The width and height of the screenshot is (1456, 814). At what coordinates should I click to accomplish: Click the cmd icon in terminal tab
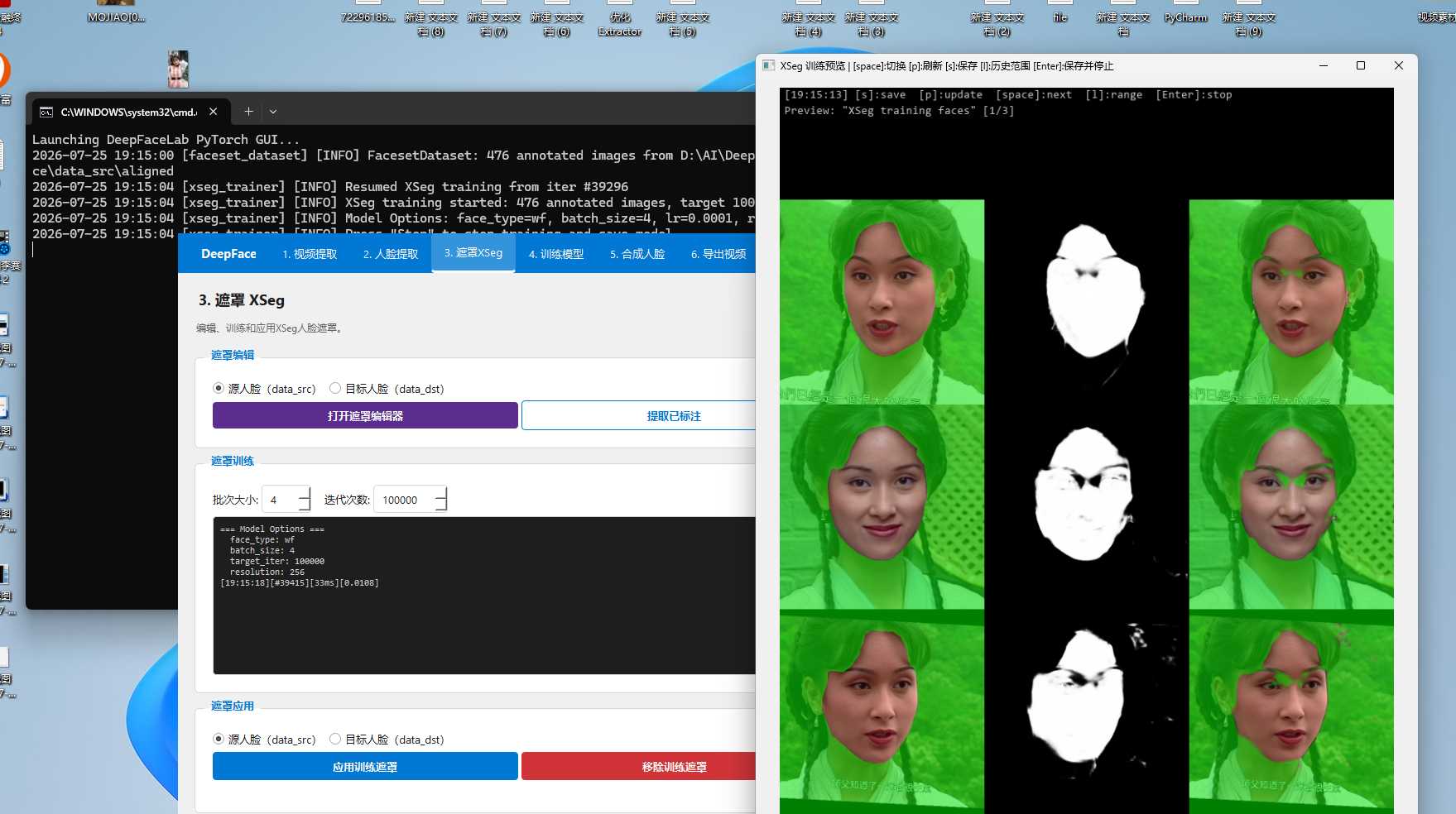[46, 112]
